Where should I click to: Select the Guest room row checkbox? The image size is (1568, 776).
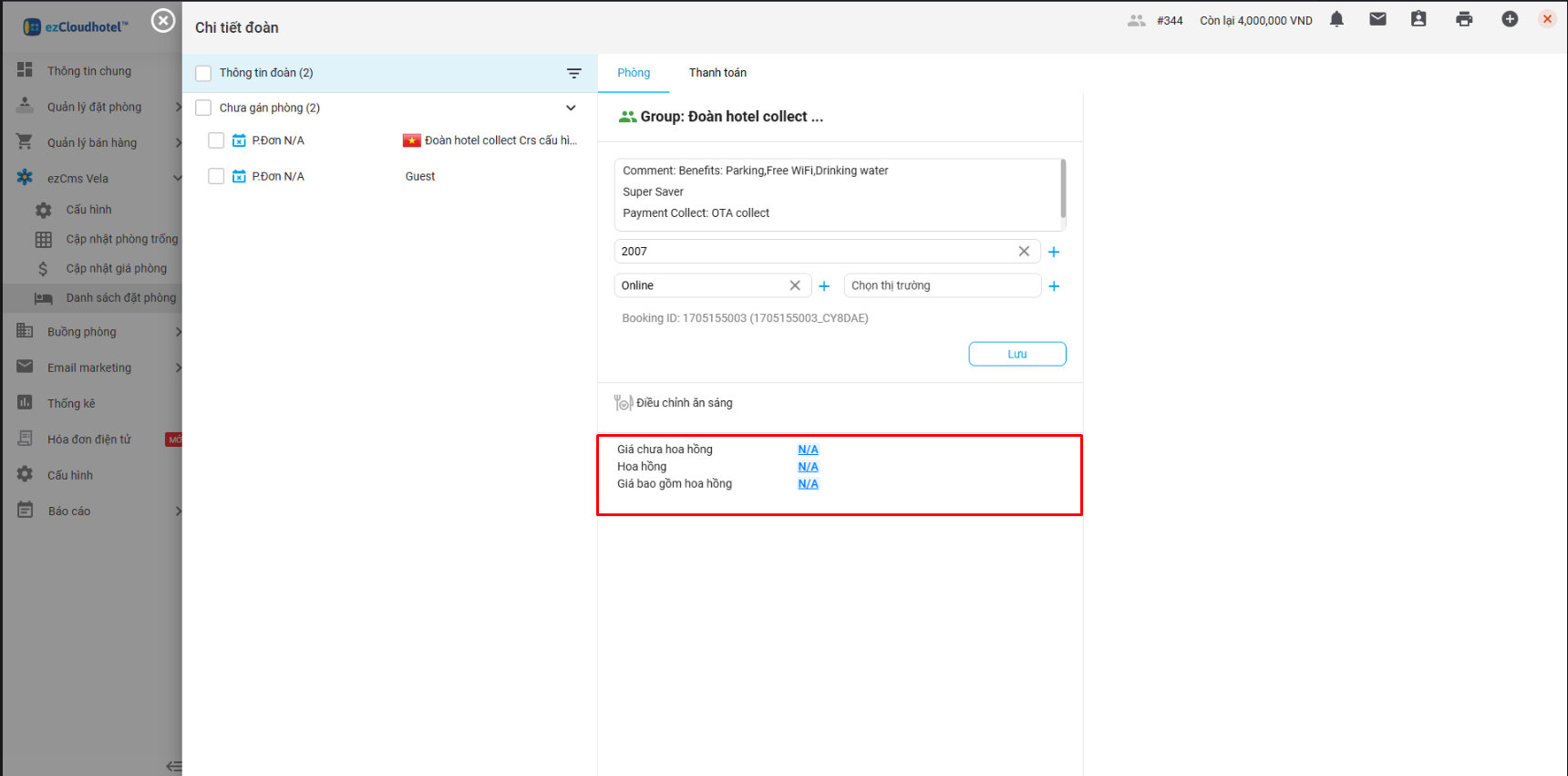click(216, 176)
